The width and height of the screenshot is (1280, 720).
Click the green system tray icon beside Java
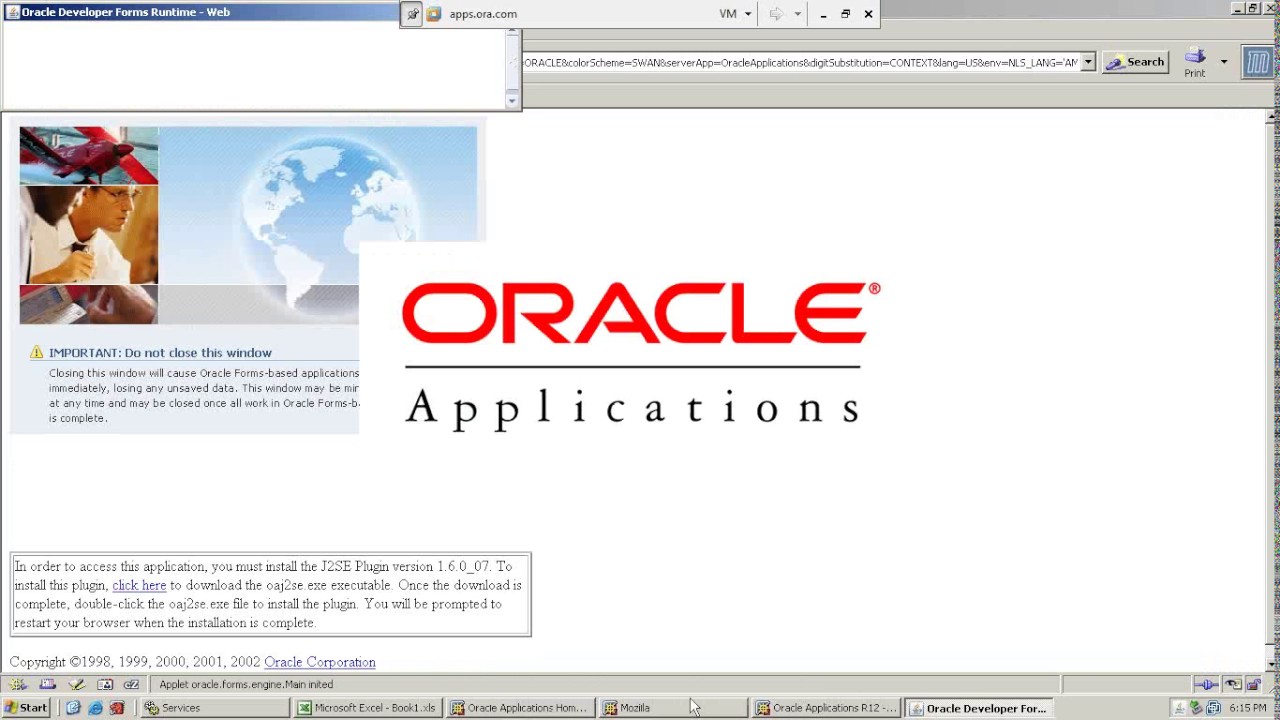point(1196,708)
